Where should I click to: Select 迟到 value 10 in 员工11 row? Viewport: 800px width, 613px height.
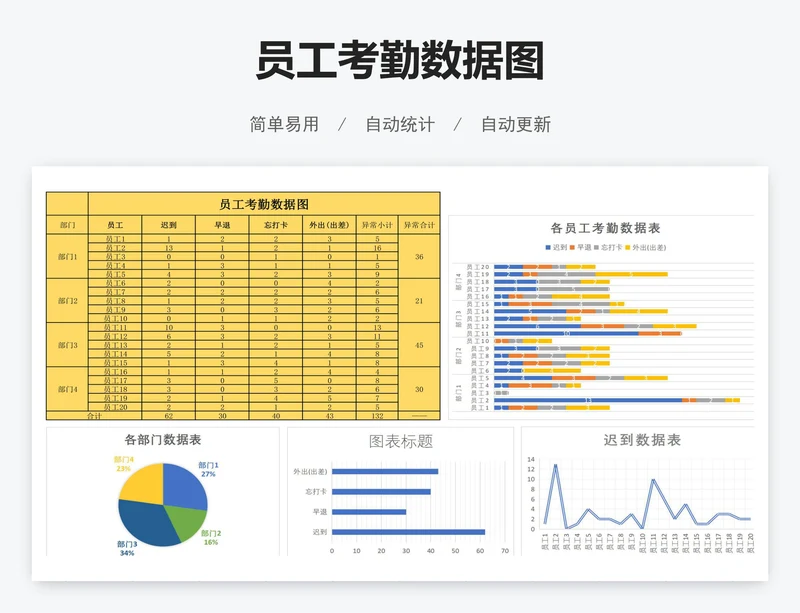(x=168, y=328)
